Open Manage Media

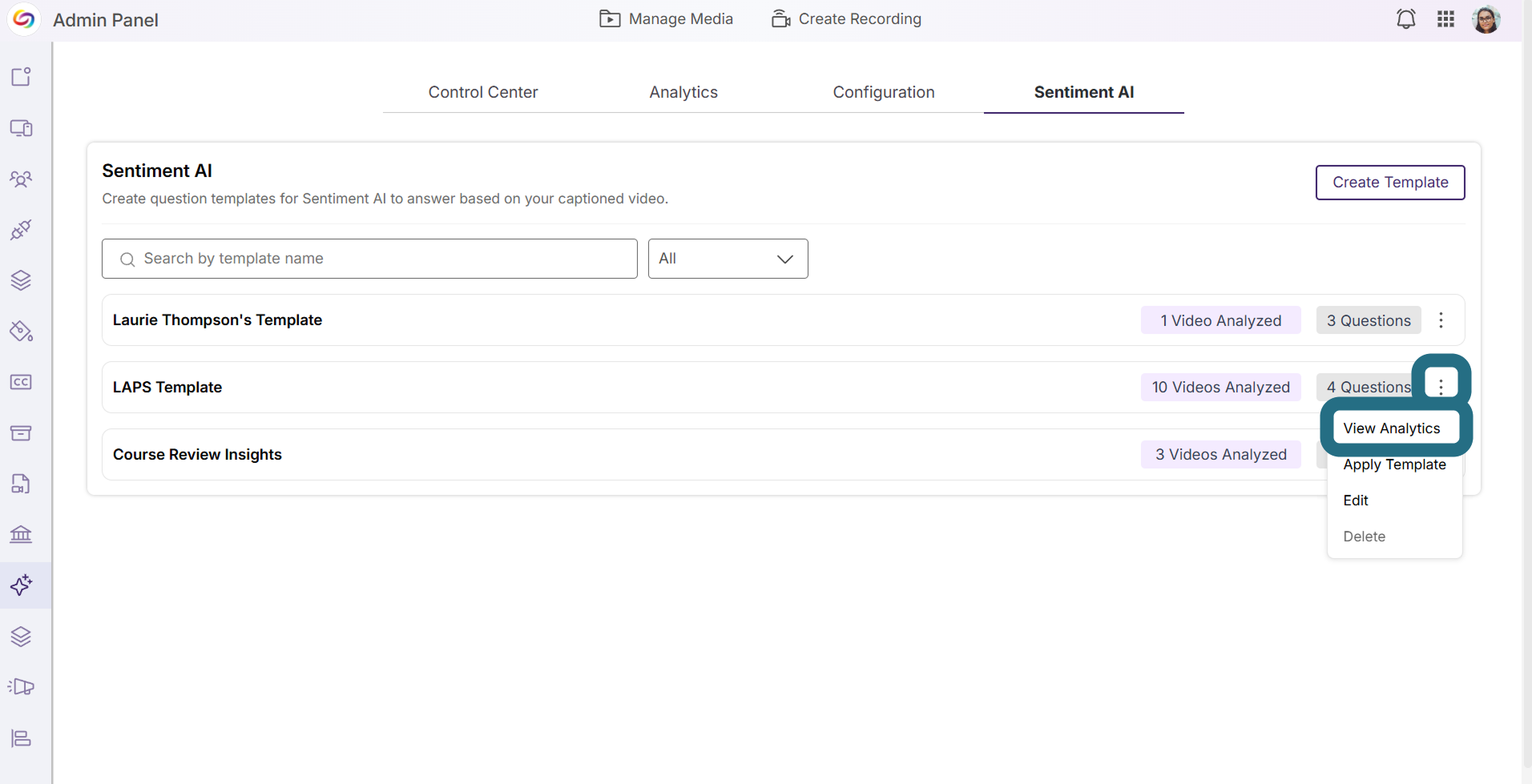point(666,18)
